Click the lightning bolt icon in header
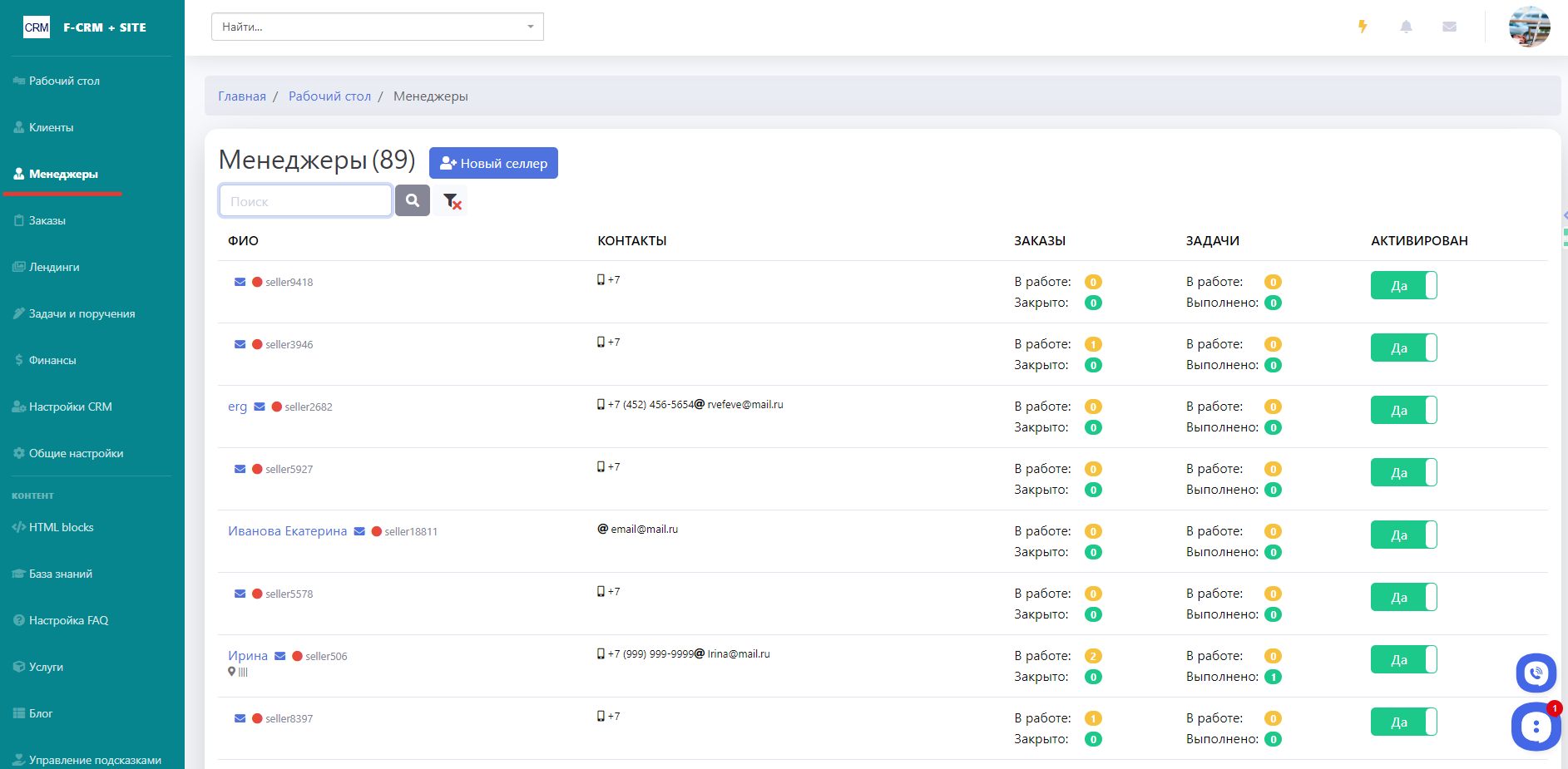The image size is (1568, 769). click(1363, 27)
